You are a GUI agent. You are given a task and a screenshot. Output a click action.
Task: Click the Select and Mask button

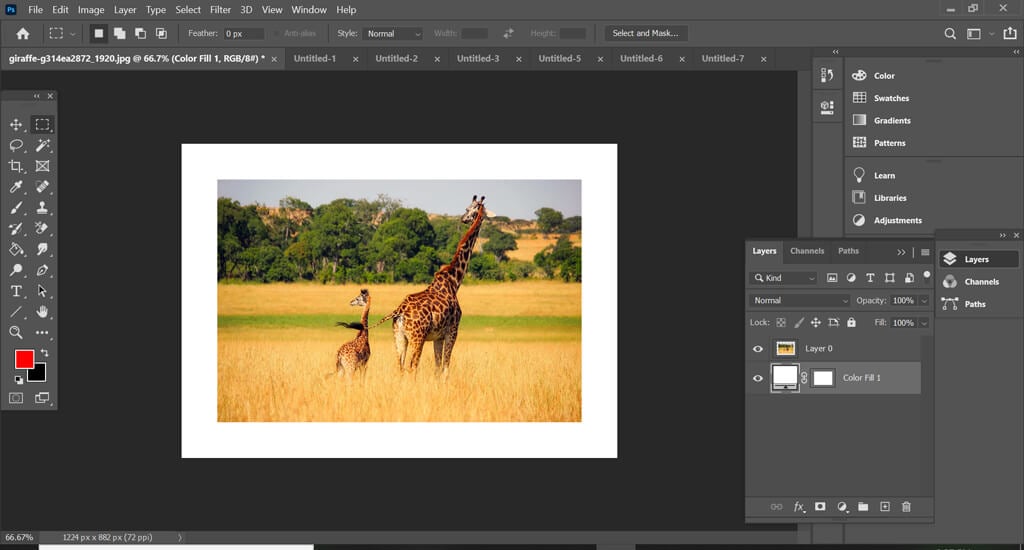[x=645, y=33]
